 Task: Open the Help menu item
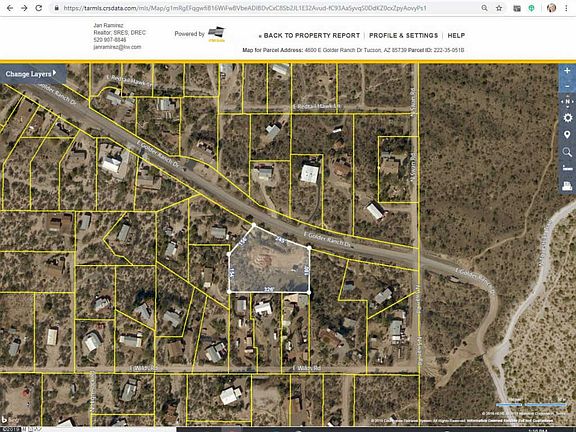(456, 36)
